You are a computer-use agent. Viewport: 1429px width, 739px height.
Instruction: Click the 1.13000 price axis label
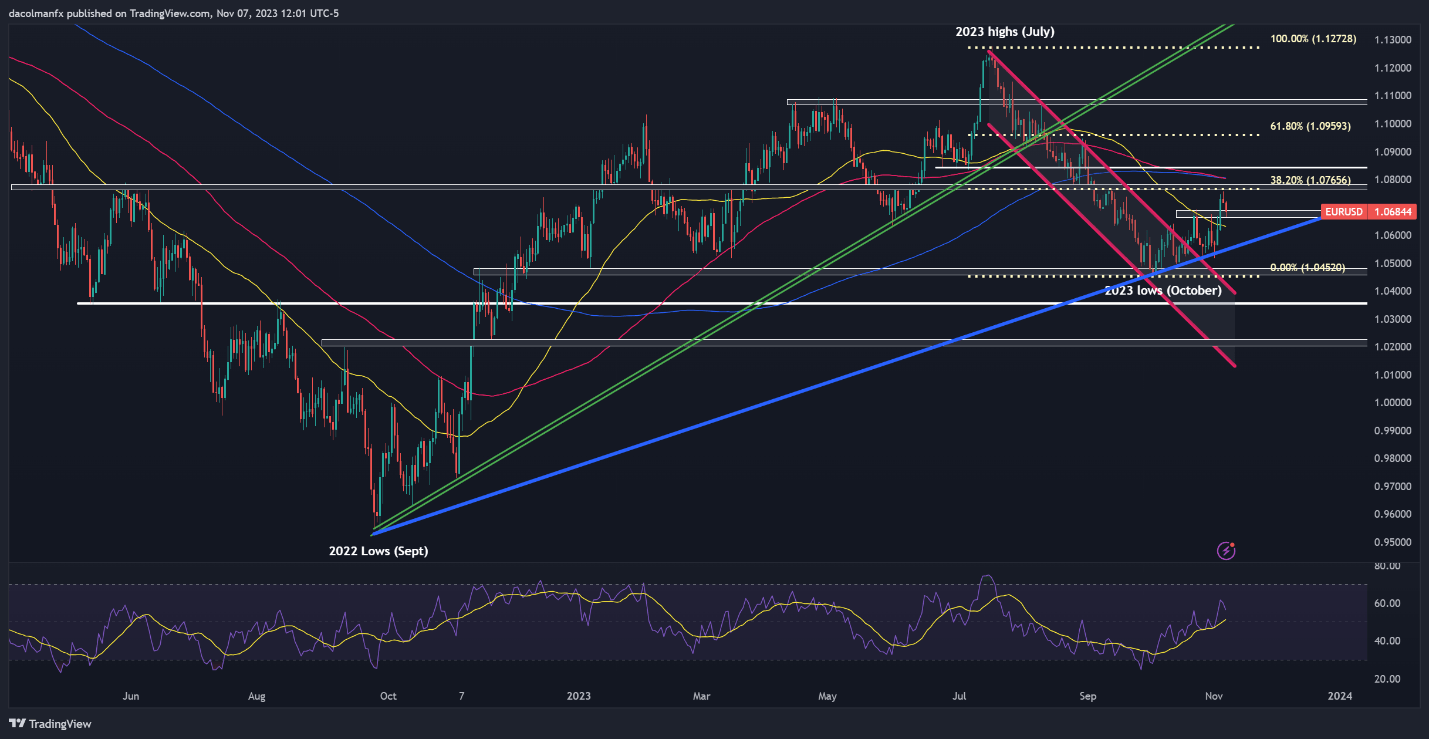[x=1392, y=40]
